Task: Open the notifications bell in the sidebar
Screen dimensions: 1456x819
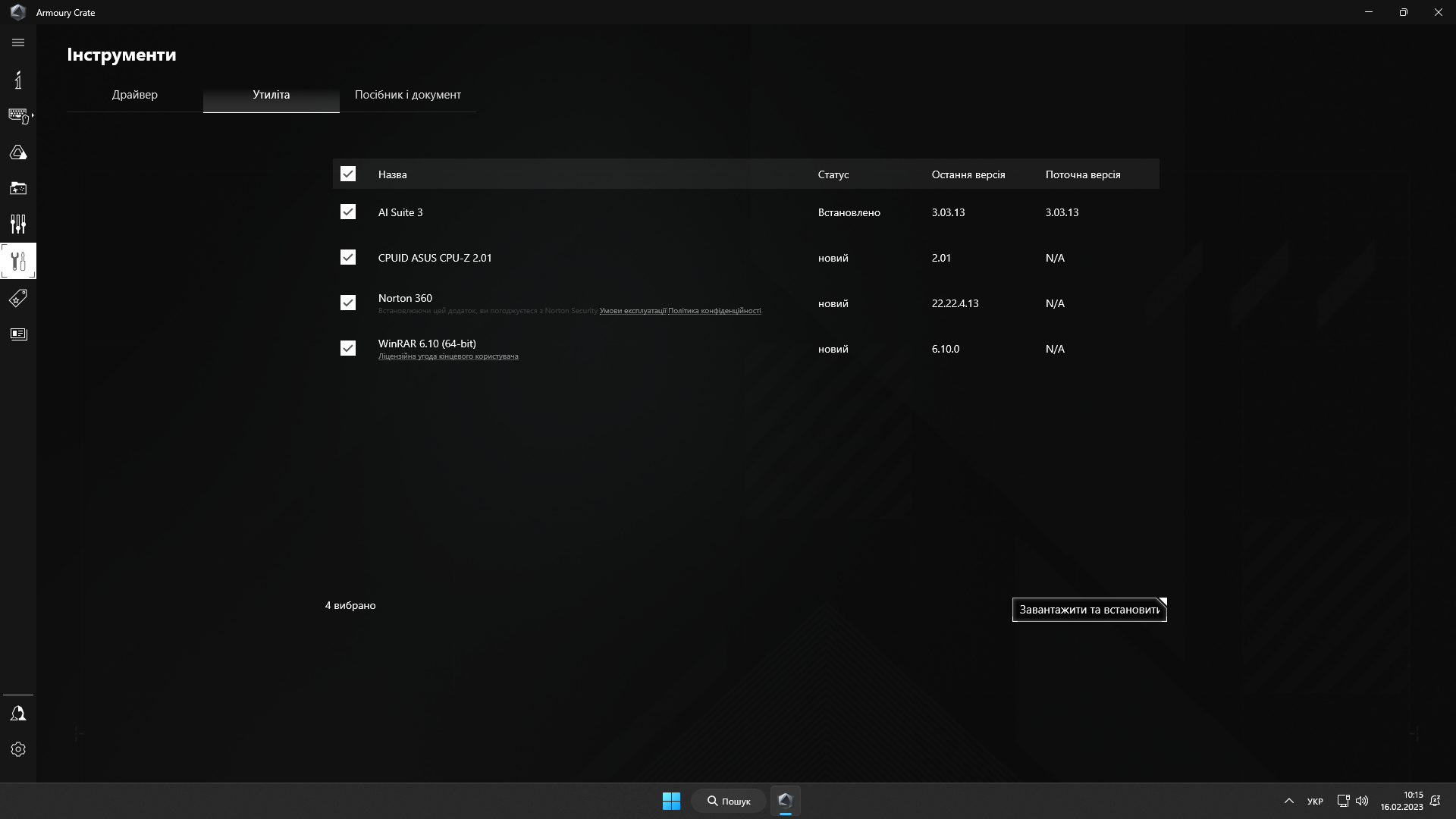Action: pyautogui.click(x=18, y=714)
